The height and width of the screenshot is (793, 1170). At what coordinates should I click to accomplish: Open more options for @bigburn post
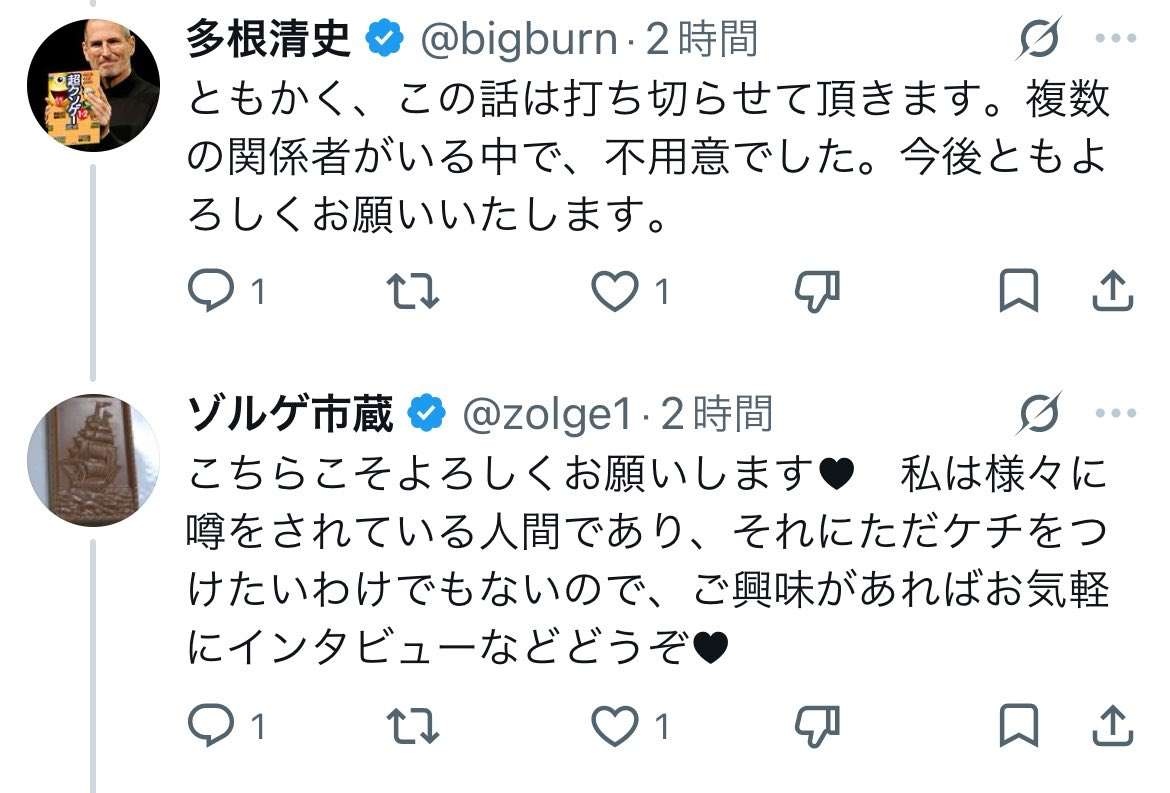[x=1115, y=41]
